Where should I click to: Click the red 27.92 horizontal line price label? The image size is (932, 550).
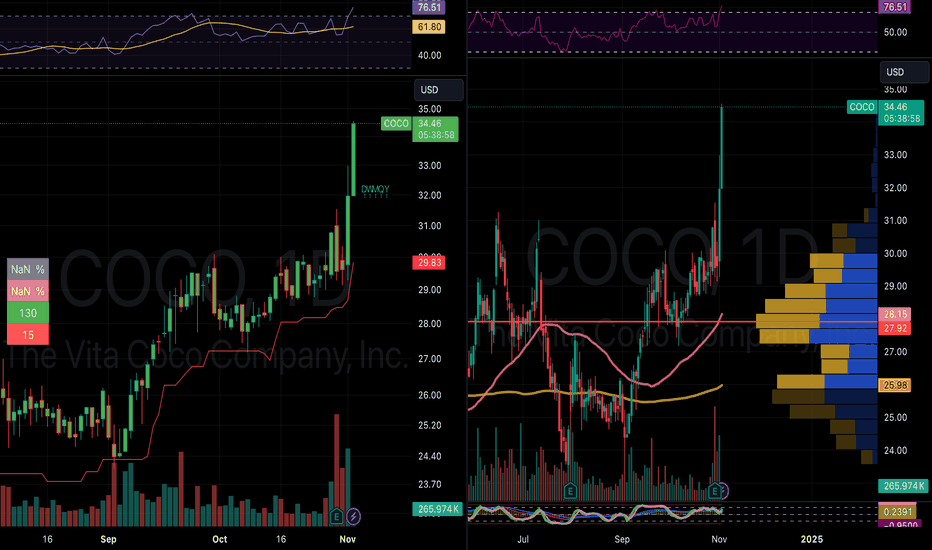tap(895, 328)
